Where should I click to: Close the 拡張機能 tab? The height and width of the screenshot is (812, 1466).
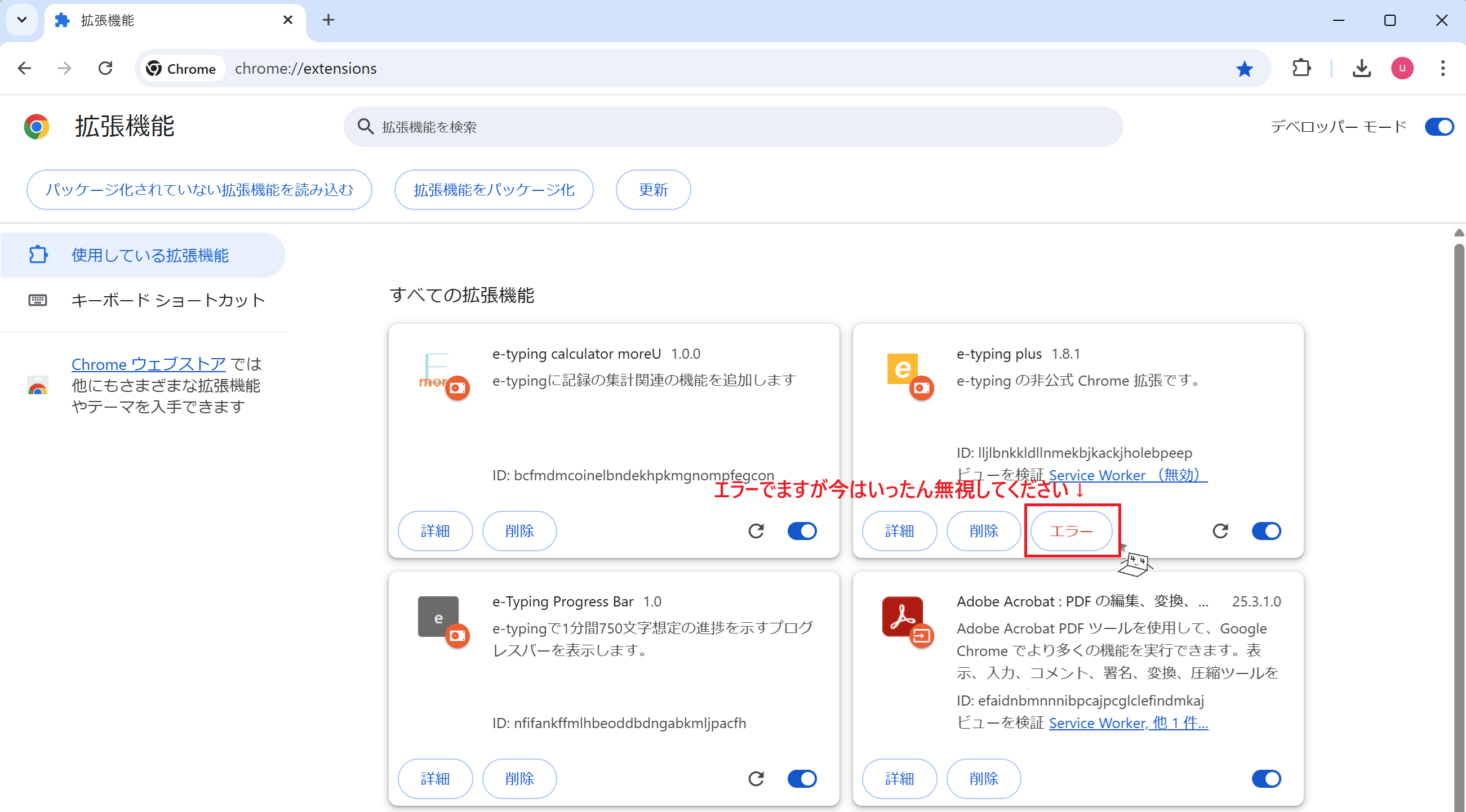[288, 20]
